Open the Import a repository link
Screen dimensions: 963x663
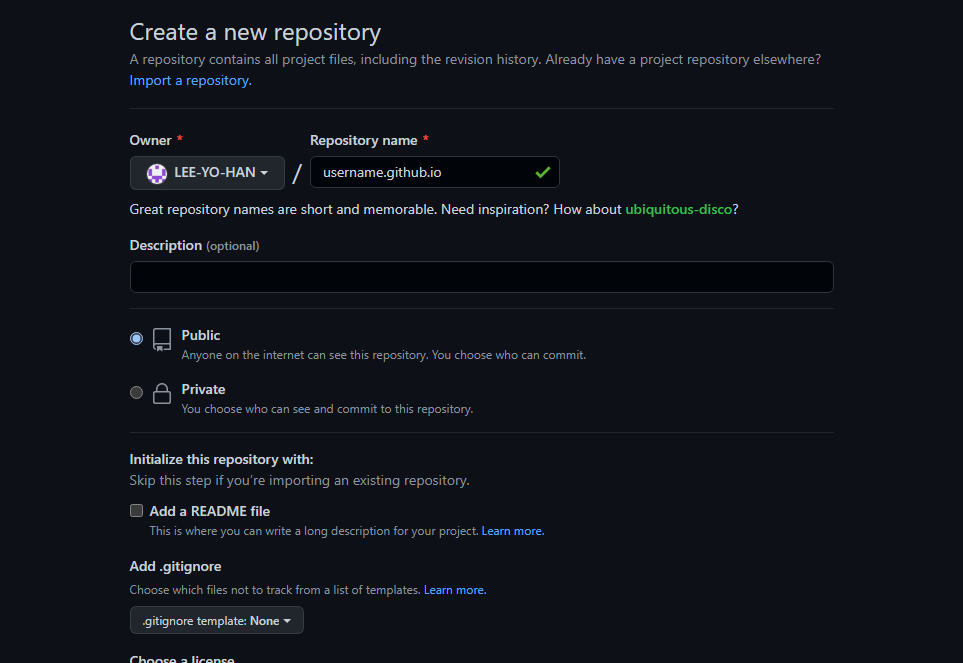pyautogui.click(x=190, y=80)
